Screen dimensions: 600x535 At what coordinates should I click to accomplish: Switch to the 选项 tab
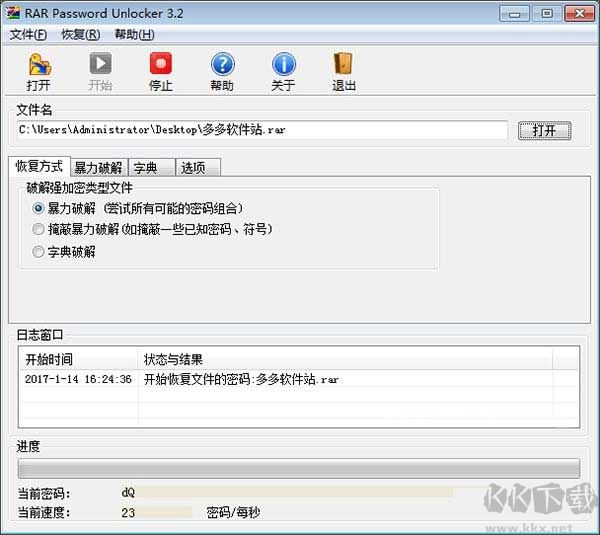tap(197, 168)
